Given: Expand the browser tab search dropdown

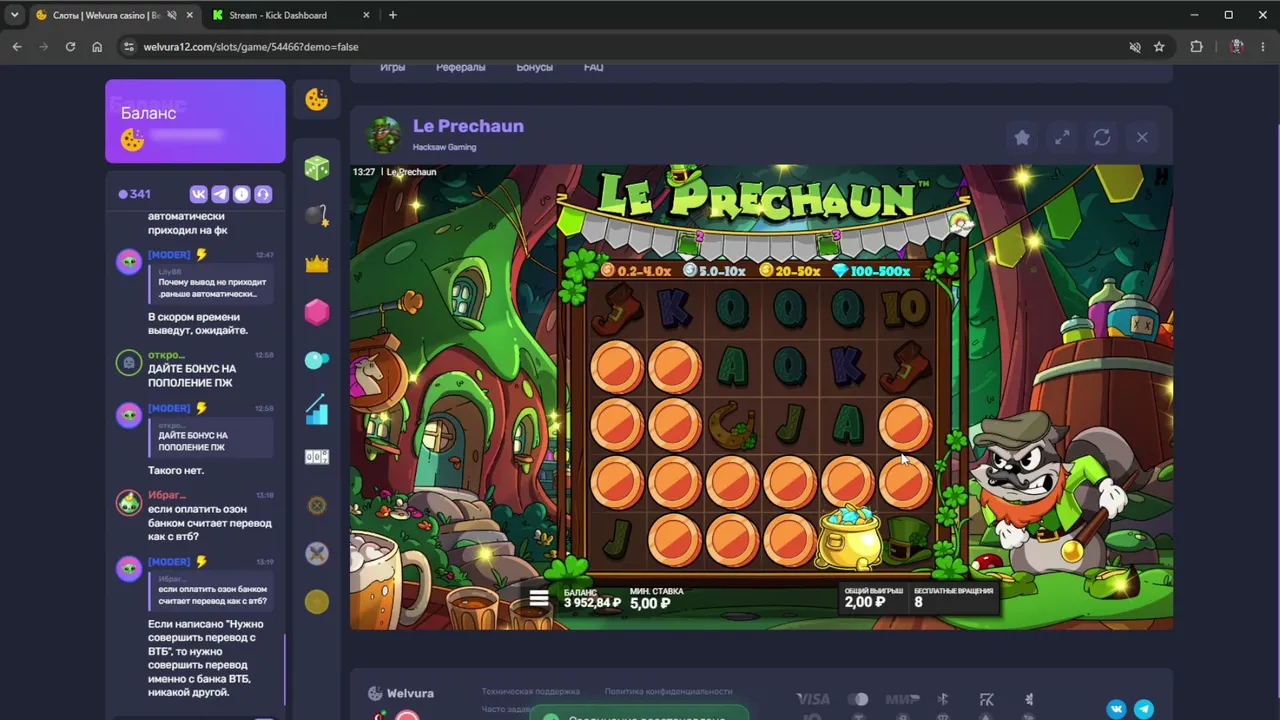Looking at the screenshot, I should tap(13, 15).
